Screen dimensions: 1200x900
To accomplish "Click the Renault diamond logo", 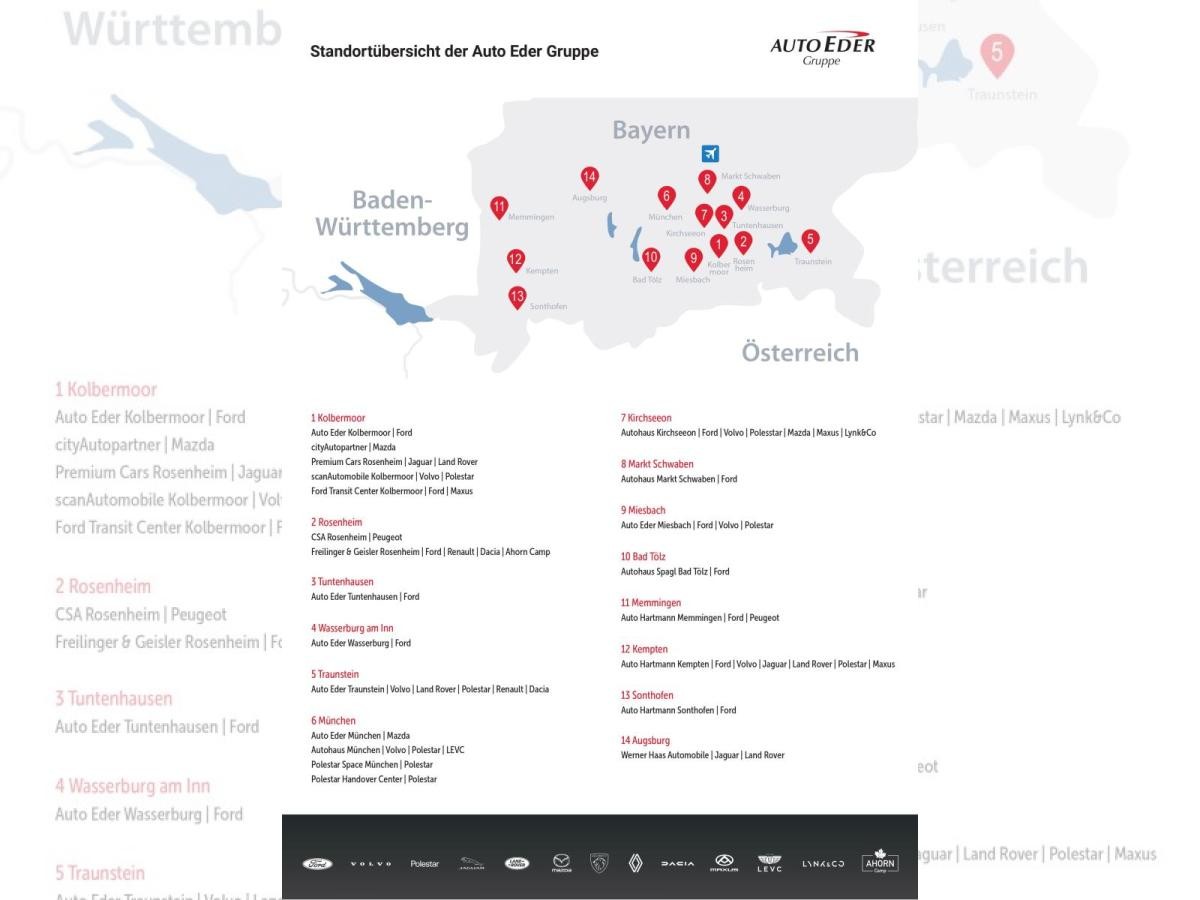I will coord(635,863).
